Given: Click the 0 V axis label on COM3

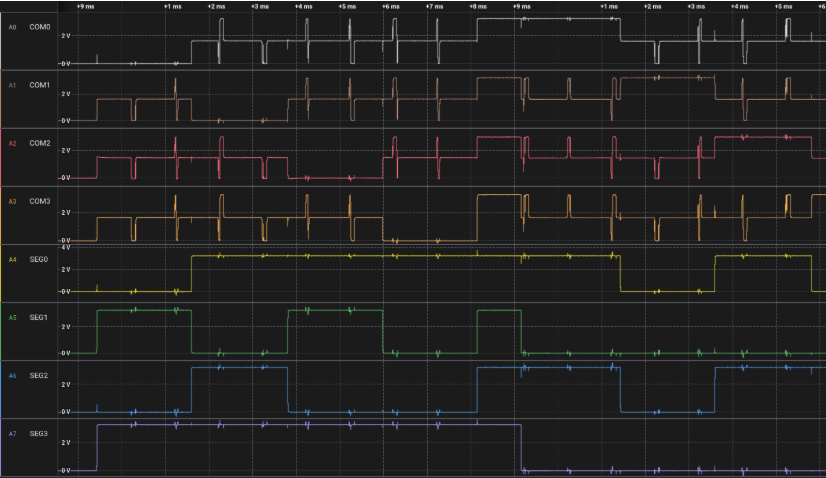Looking at the screenshot, I should (66, 240).
